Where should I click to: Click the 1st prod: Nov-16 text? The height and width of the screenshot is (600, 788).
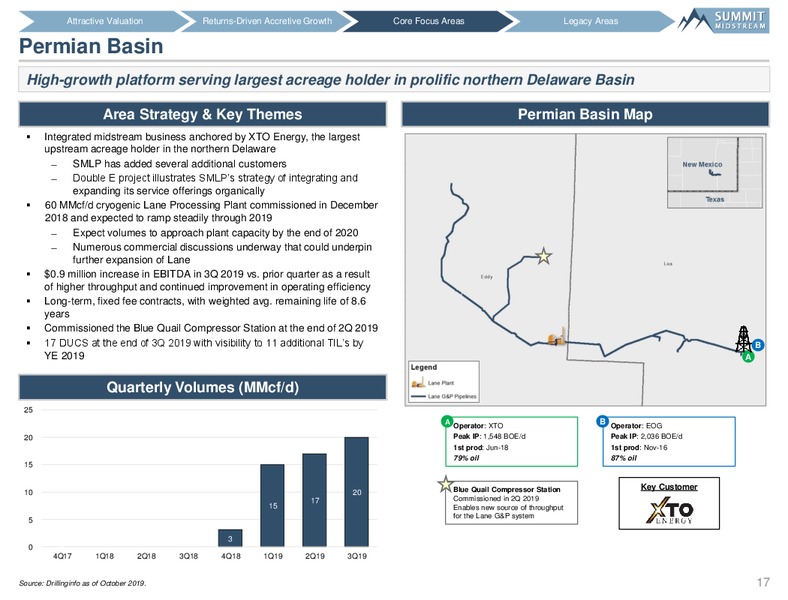point(639,447)
